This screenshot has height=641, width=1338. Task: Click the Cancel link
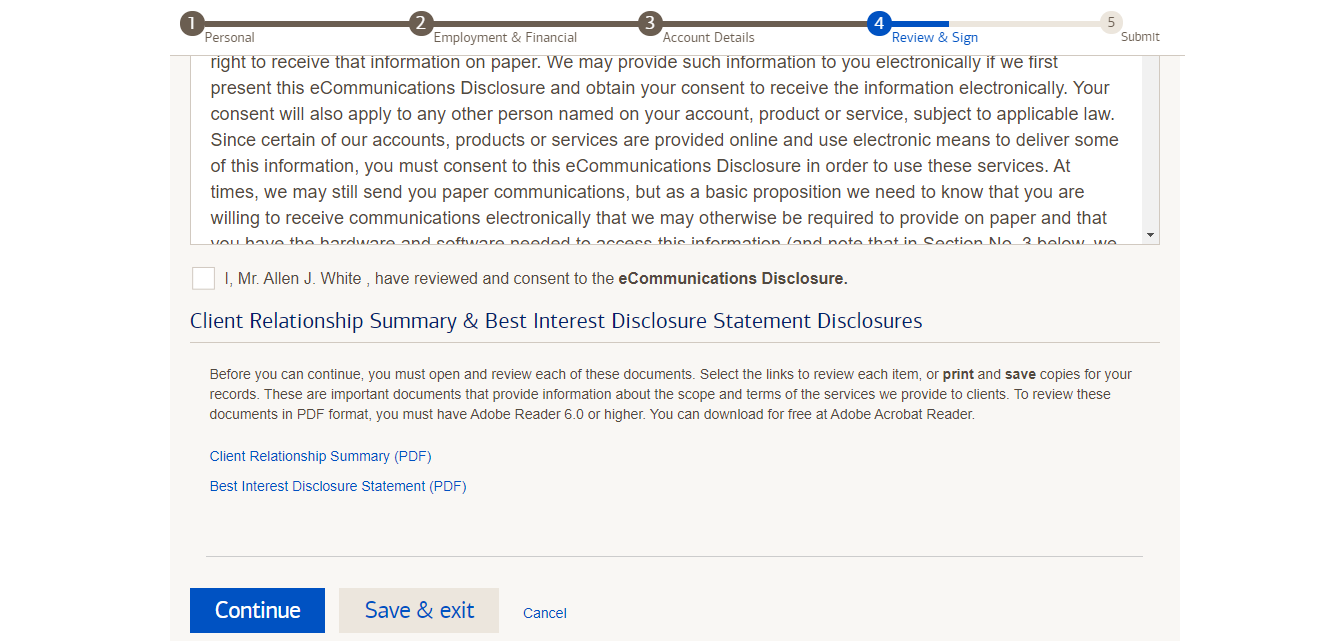coord(545,613)
